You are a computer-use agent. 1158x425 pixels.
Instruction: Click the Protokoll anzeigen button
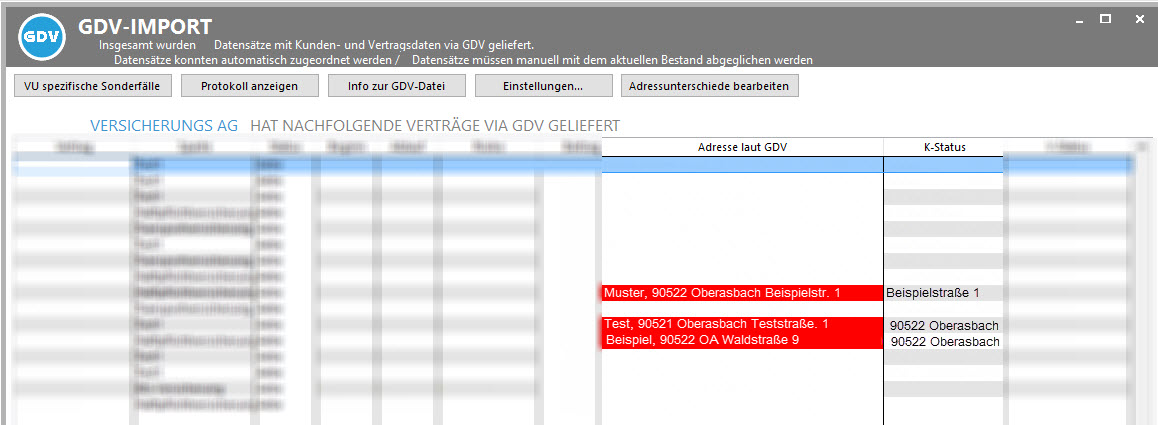(x=249, y=86)
